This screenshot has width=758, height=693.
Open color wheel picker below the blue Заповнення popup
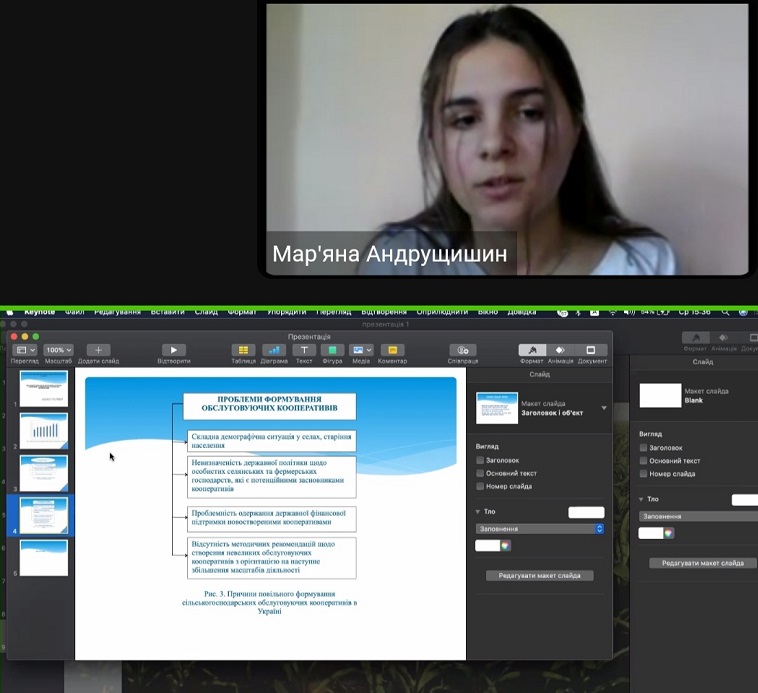(x=506, y=545)
